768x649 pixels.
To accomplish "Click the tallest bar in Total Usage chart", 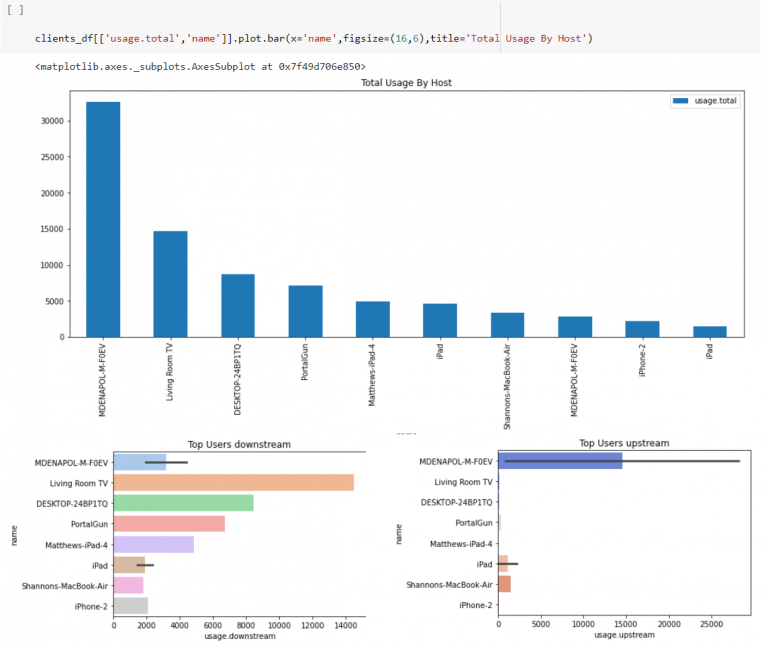I will click(103, 220).
